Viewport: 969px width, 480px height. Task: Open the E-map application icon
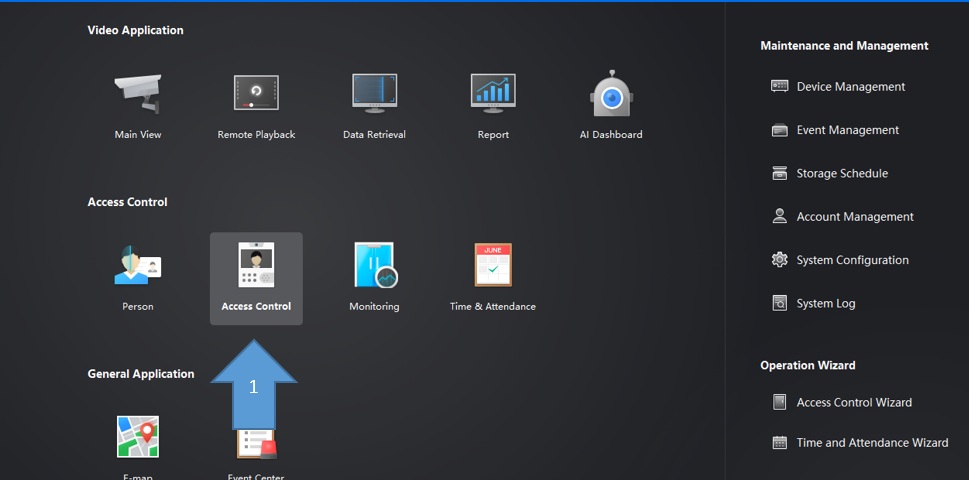(138, 437)
